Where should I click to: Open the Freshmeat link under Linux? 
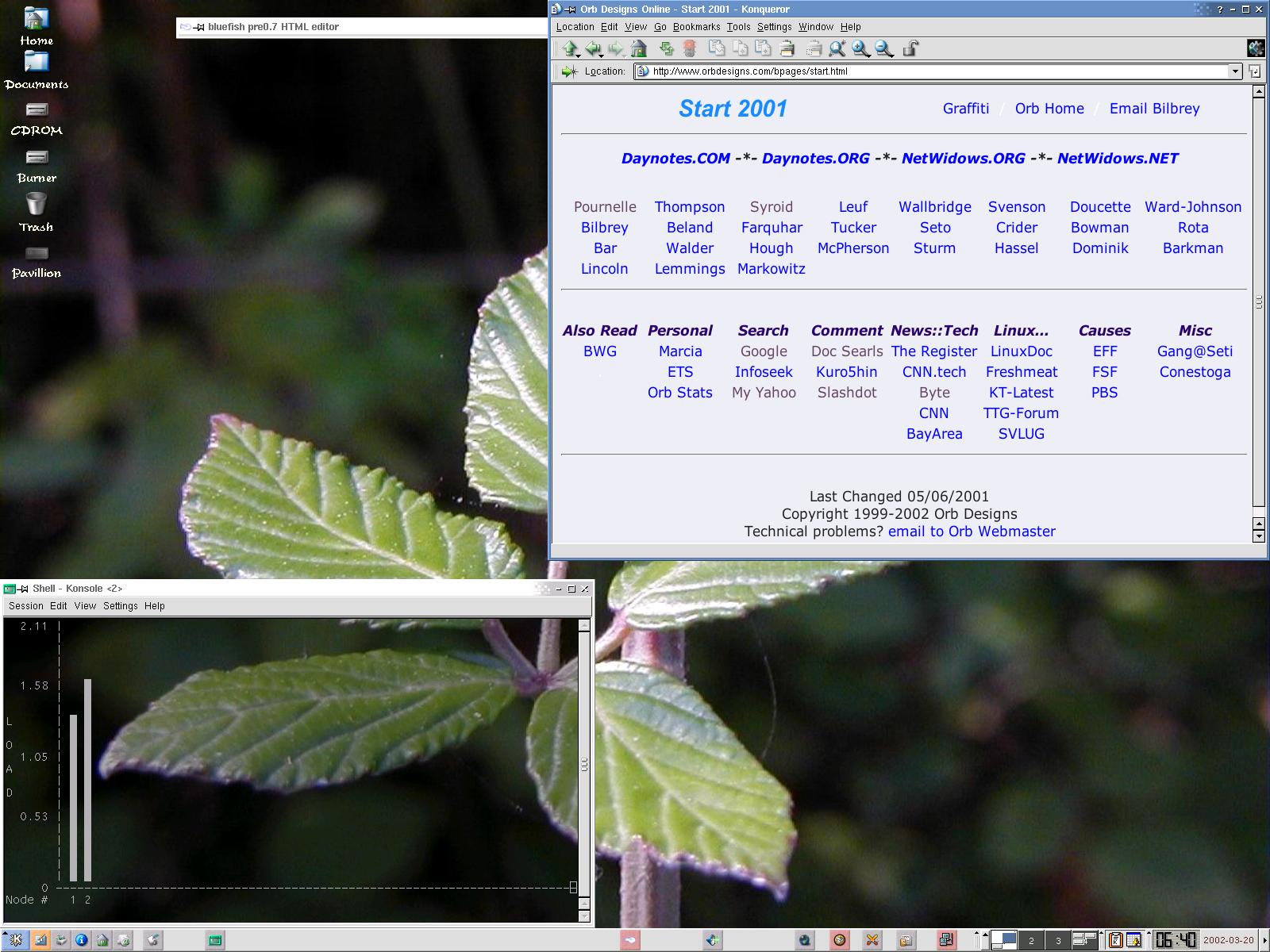pos(1021,372)
